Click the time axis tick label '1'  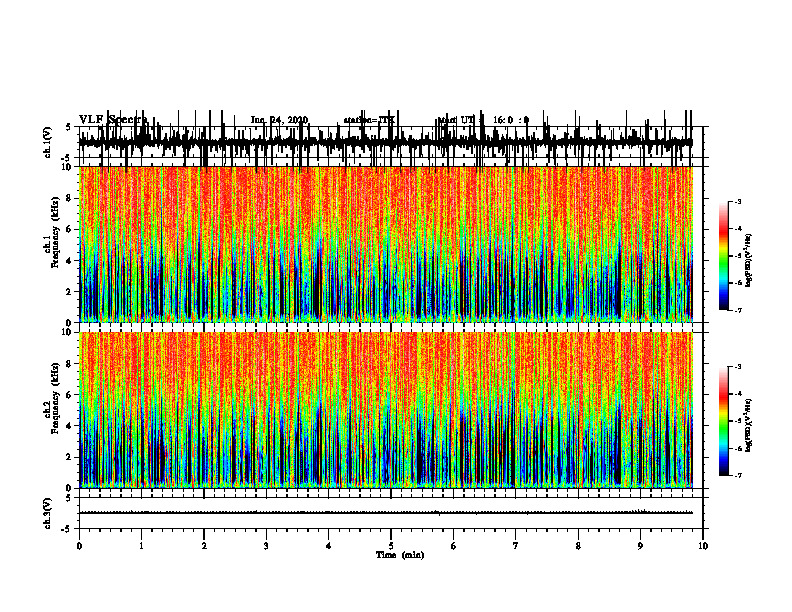(141, 546)
